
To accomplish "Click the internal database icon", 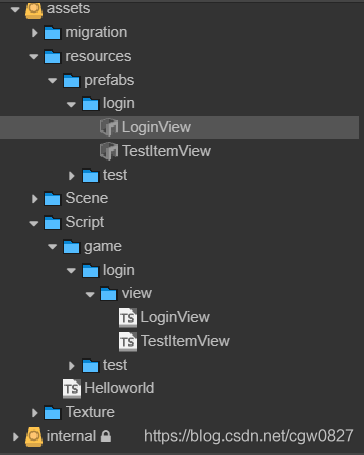I will [x=34, y=437].
